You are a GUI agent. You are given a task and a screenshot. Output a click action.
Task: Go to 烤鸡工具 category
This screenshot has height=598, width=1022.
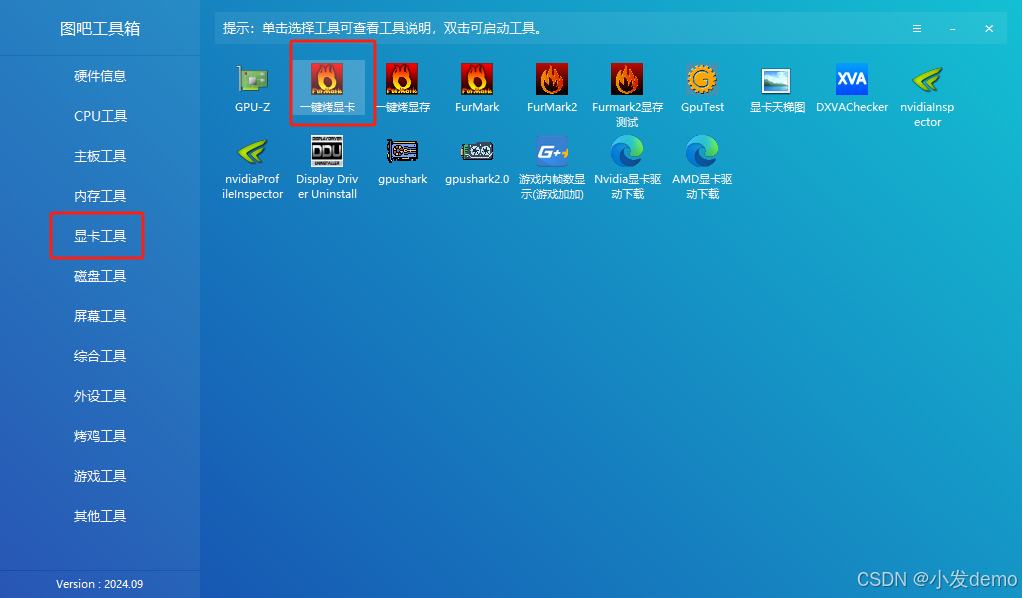click(100, 436)
